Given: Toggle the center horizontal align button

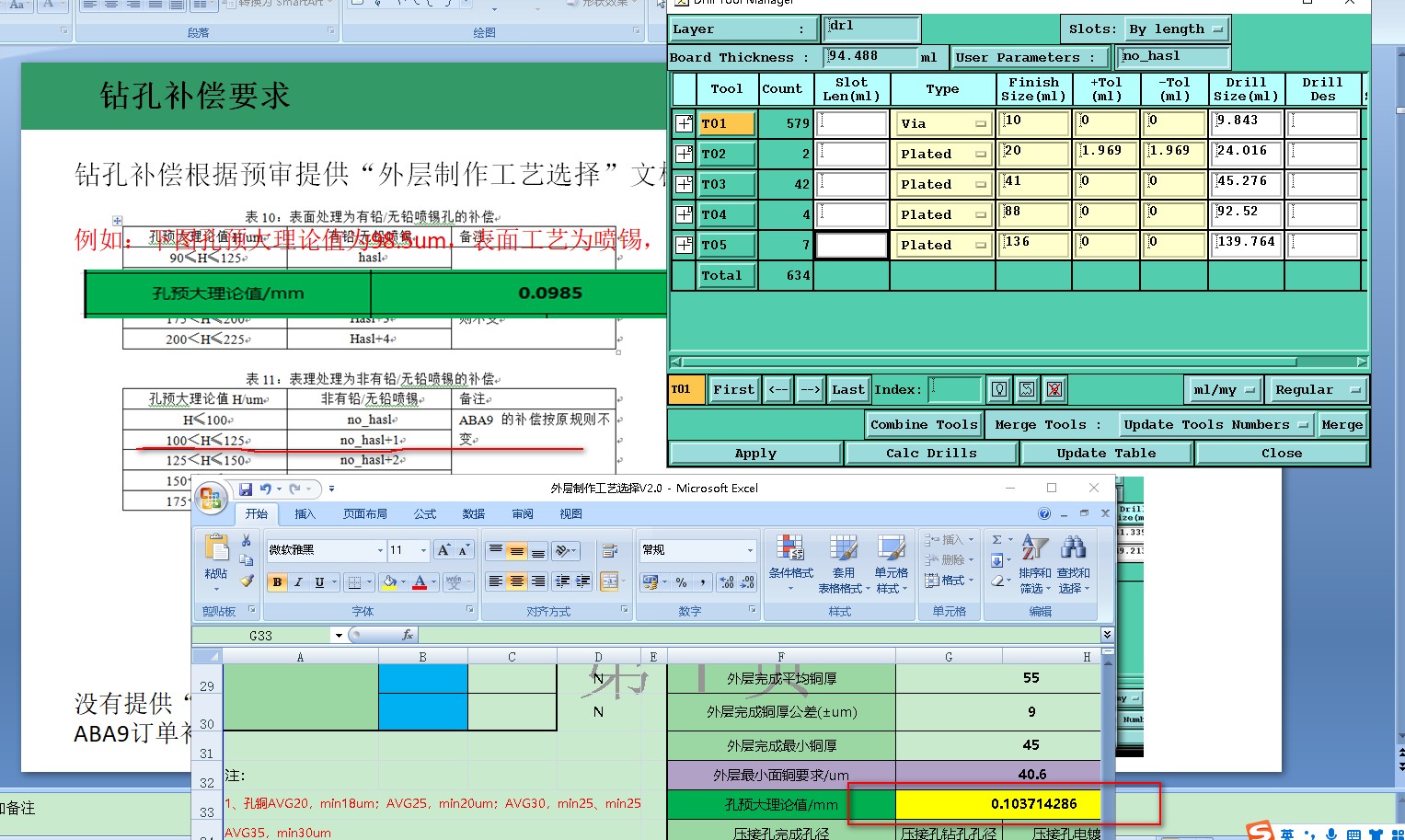Looking at the screenshot, I should (x=517, y=581).
